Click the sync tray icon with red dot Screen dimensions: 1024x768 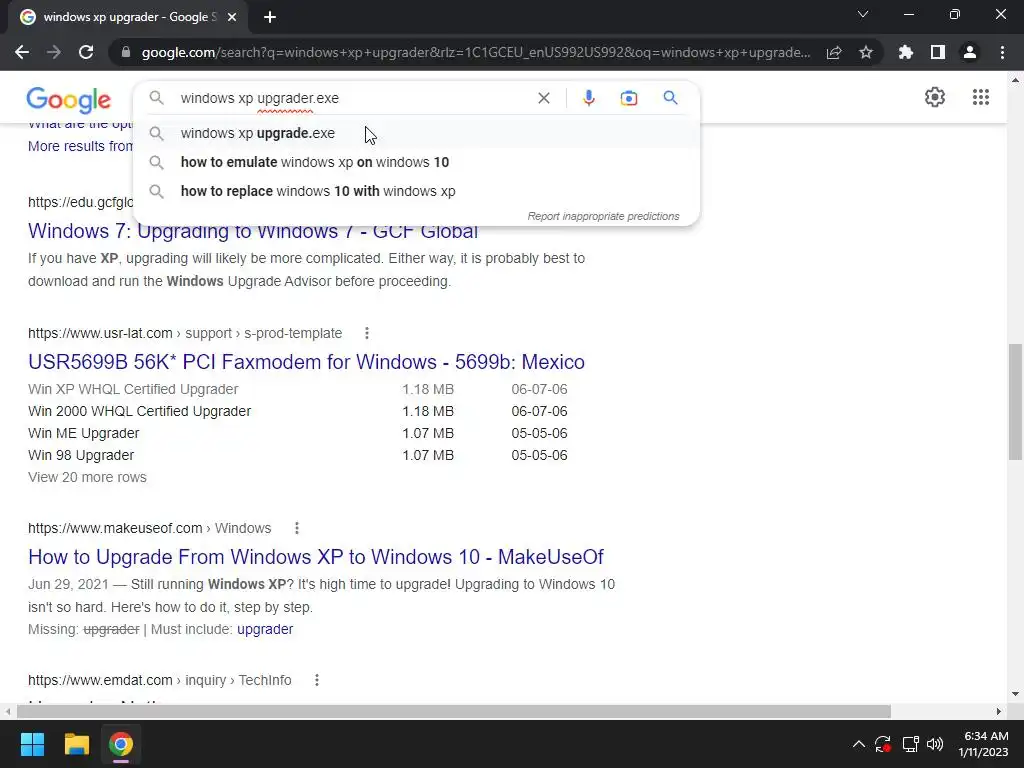883,744
